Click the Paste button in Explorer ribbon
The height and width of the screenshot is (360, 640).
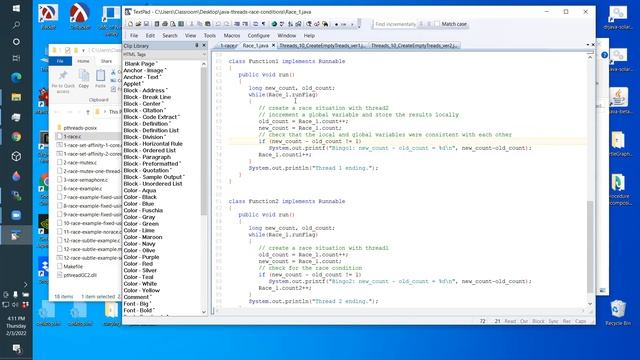(100, 79)
